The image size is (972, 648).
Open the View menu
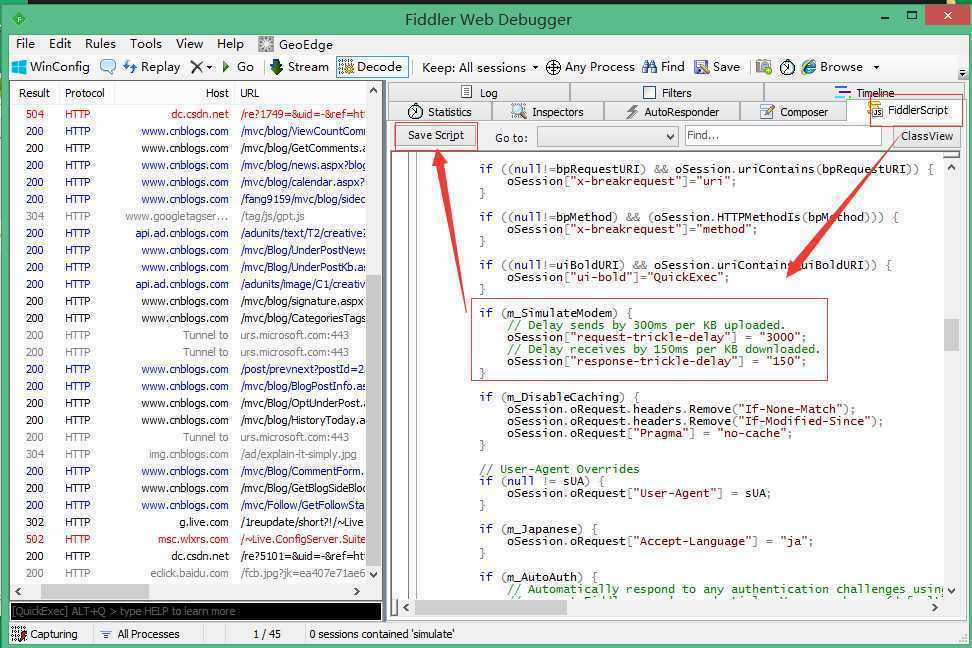(x=189, y=43)
